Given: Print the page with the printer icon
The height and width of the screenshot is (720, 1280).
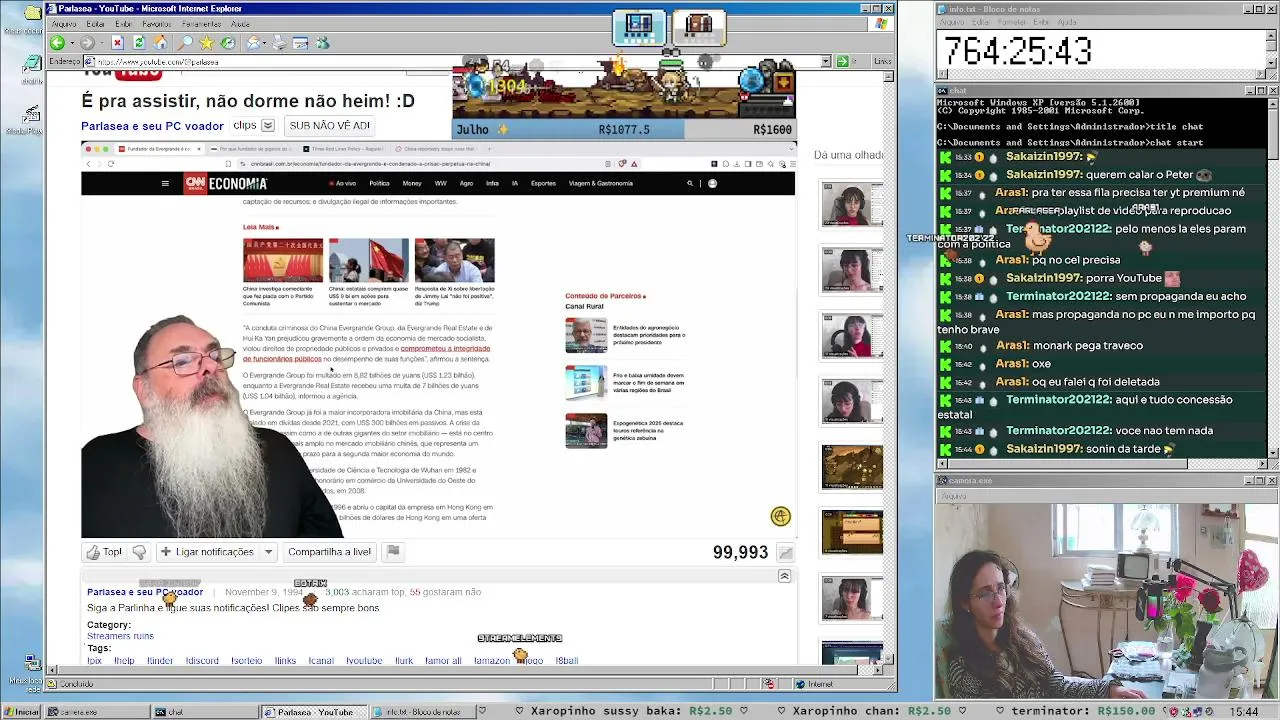Looking at the screenshot, I should pyautogui.click(x=279, y=43).
